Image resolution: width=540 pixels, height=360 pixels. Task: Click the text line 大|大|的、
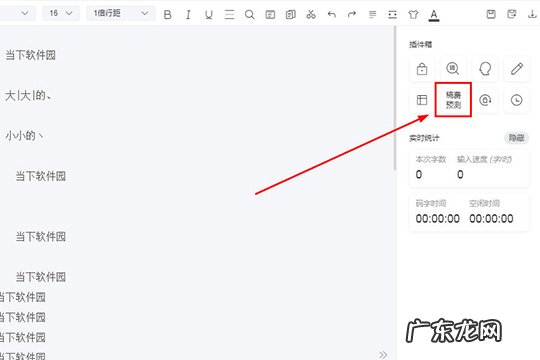tap(29, 95)
